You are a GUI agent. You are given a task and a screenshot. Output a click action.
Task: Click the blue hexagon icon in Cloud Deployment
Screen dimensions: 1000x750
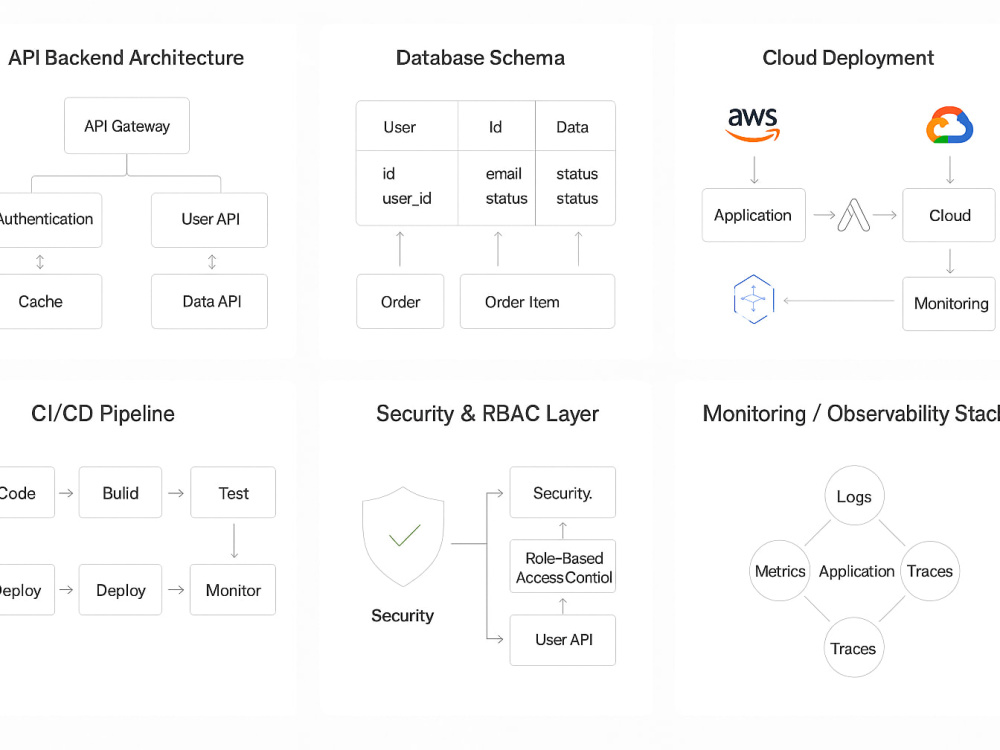pyautogui.click(x=754, y=299)
